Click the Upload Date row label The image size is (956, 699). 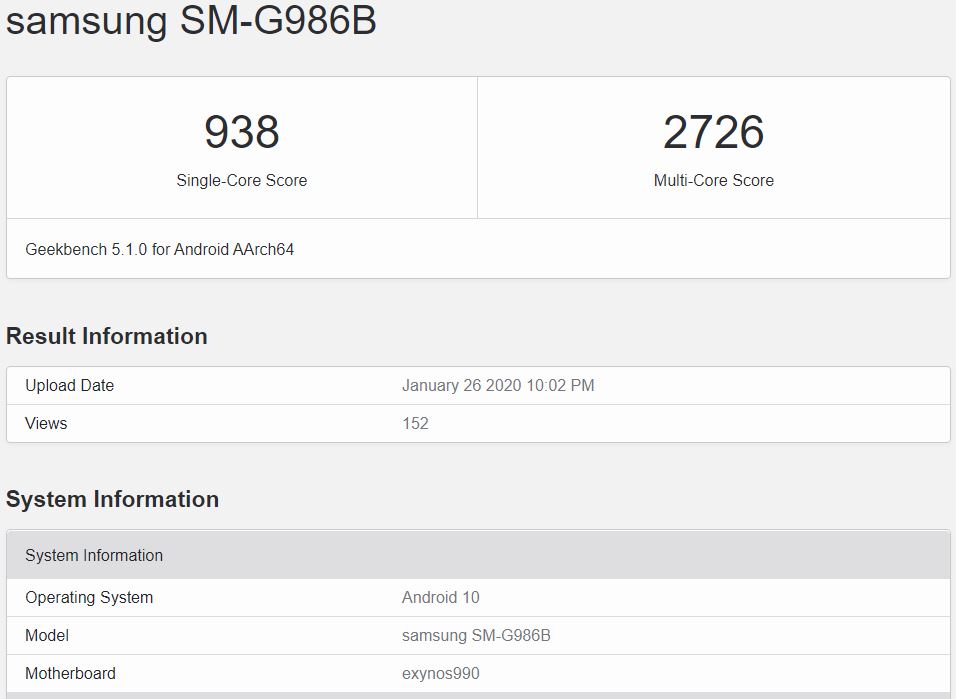[x=69, y=386]
